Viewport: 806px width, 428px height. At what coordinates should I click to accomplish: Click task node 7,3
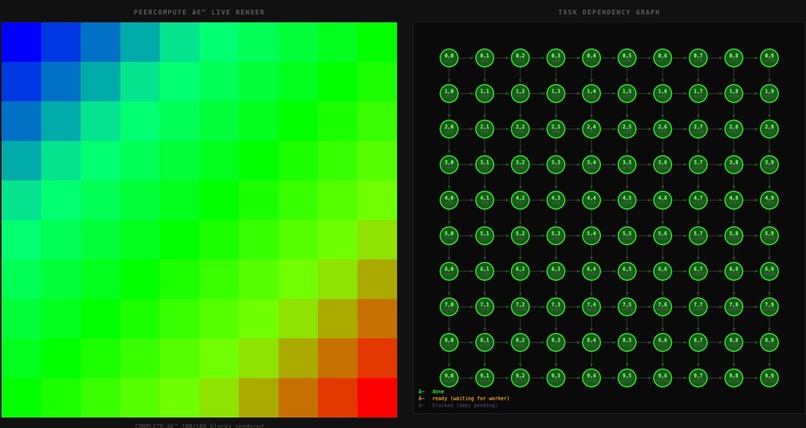[x=556, y=307]
